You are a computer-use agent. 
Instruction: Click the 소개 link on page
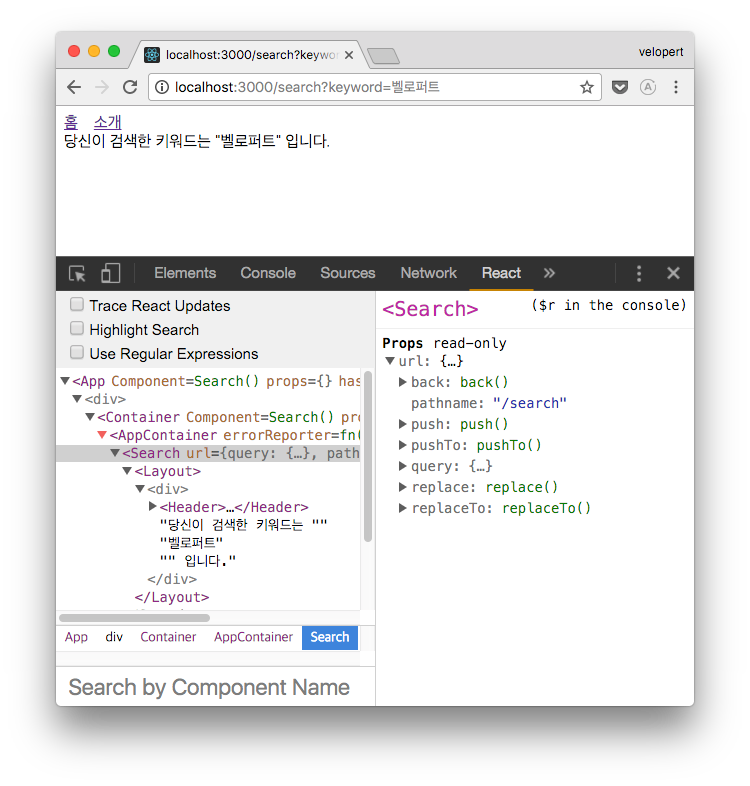107,122
